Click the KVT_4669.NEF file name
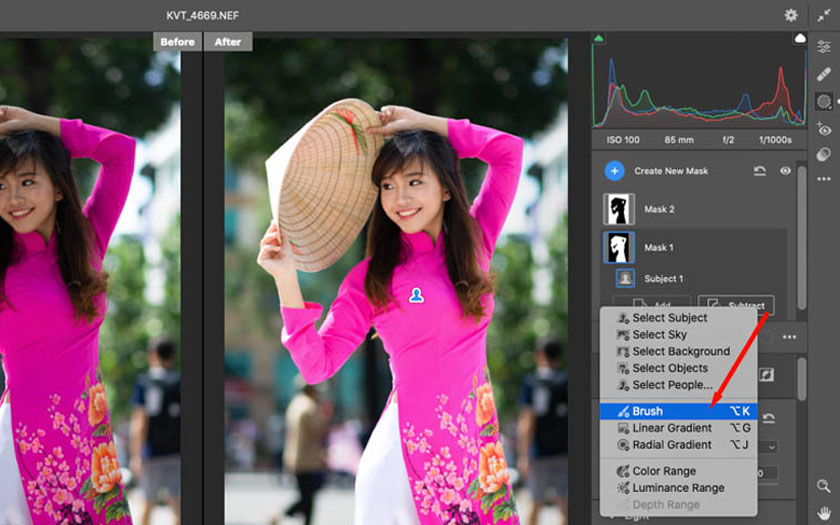 202,16
